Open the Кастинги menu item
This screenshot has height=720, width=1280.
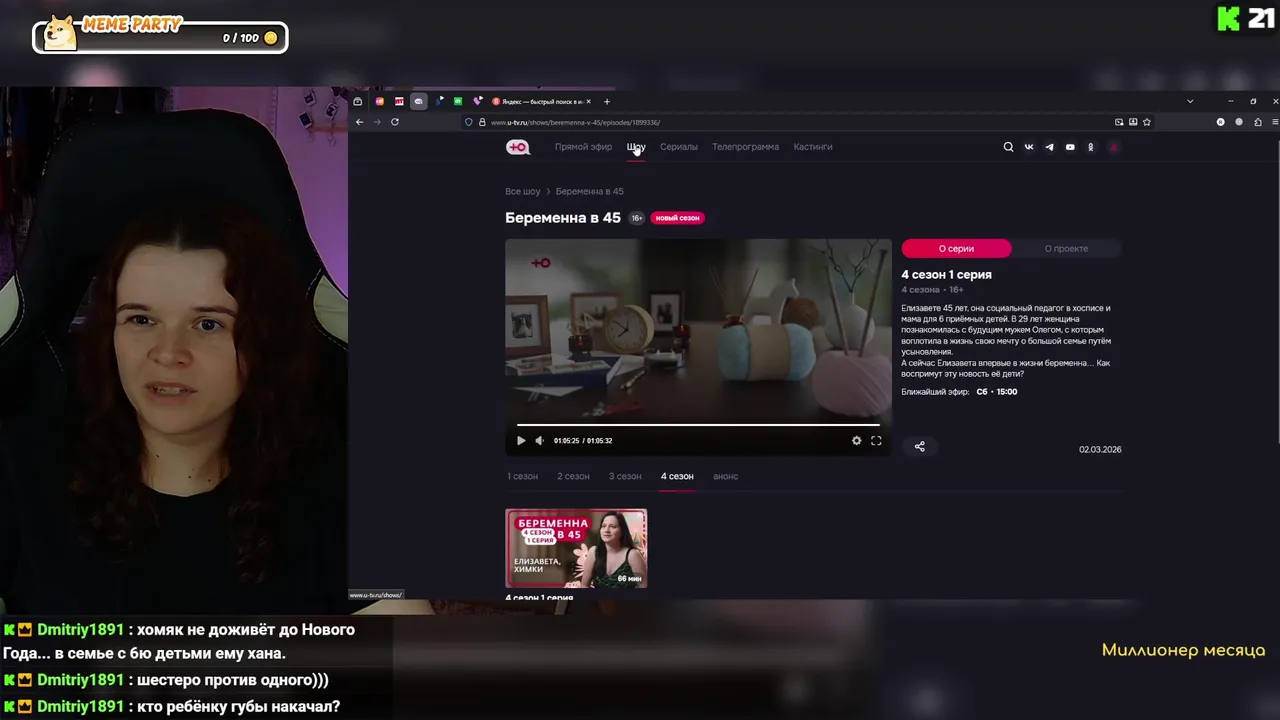pos(813,147)
